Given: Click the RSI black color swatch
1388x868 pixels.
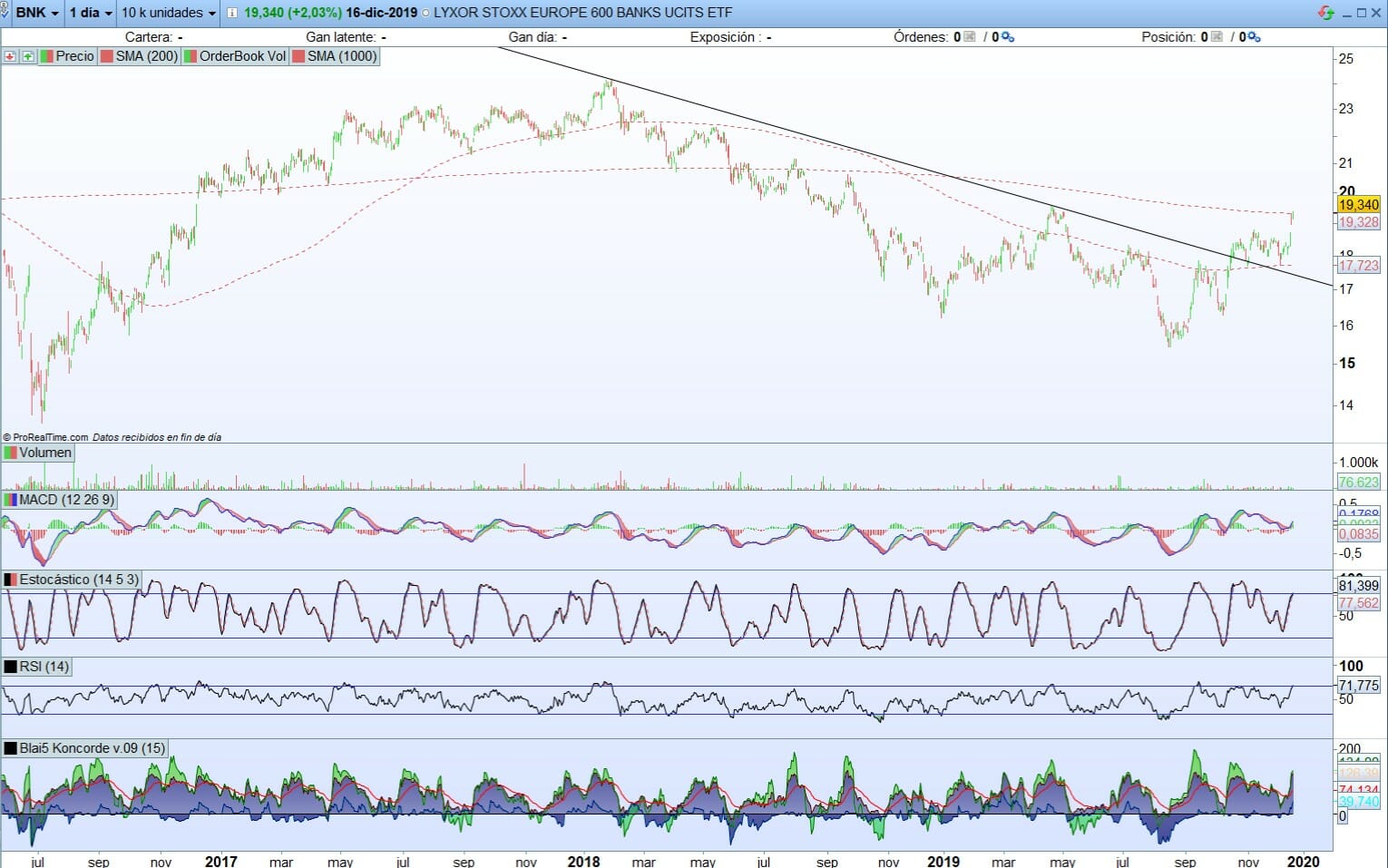Looking at the screenshot, I should point(10,667).
